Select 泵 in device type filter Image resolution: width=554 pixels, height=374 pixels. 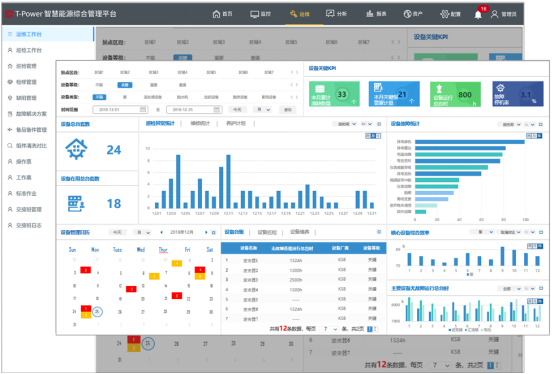(x=125, y=97)
